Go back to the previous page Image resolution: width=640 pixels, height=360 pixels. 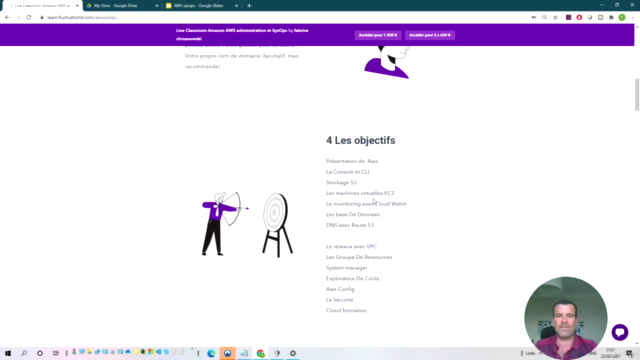click(7, 18)
